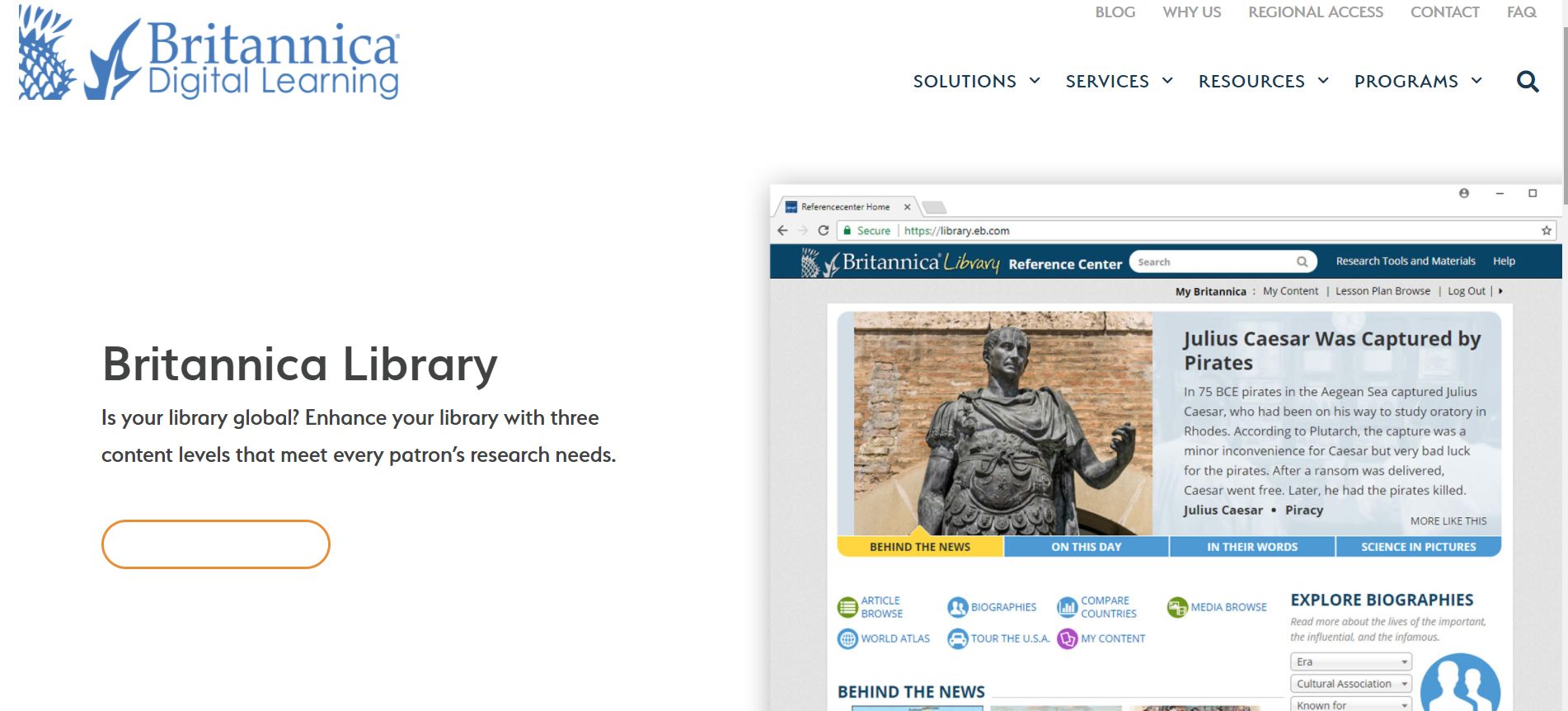Click Research Tools and Materials
The image size is (1568, 711).
pos(1406,261)
